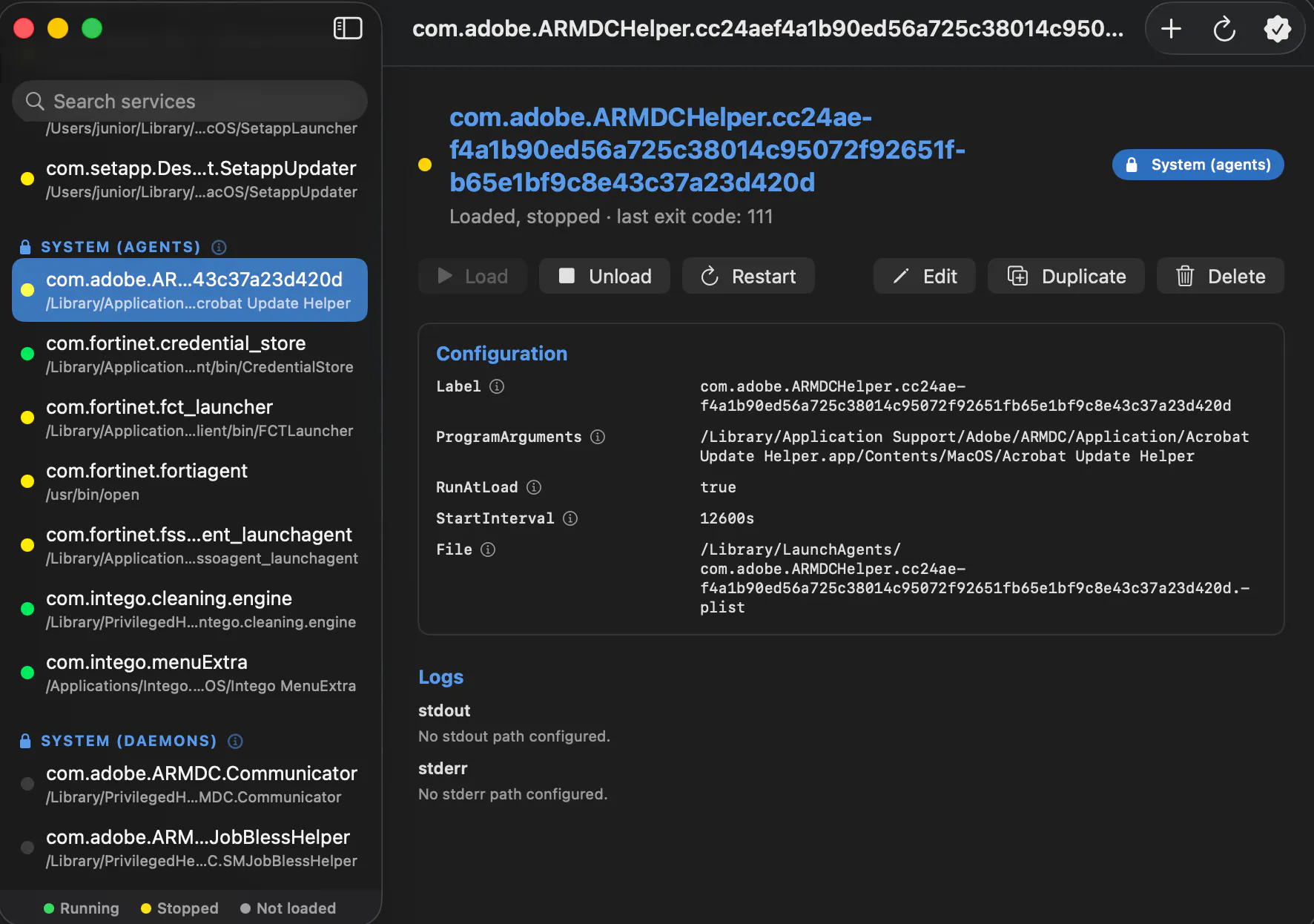Screen dimensions: 1314x924
Task: Delete the selected service
Action: (1220, 276)
